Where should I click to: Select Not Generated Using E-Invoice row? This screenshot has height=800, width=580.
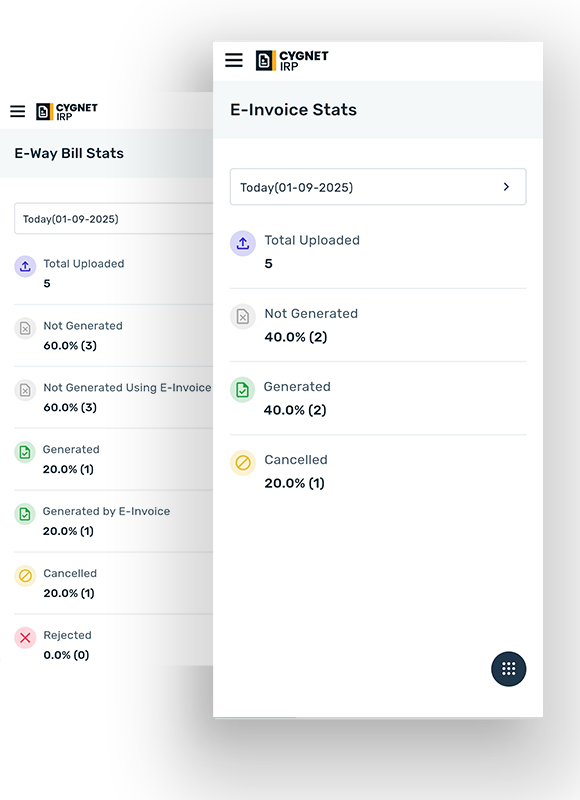[x=114, y=397]
